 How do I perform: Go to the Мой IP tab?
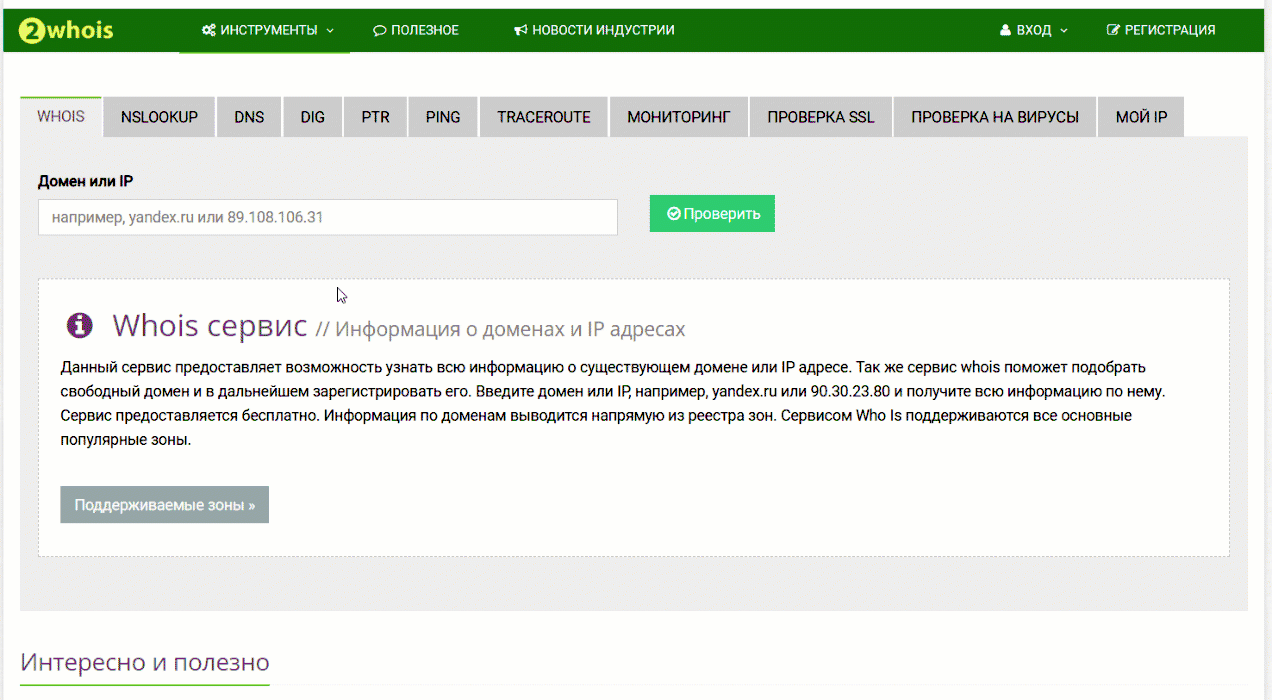click(x=1141, y=117)
